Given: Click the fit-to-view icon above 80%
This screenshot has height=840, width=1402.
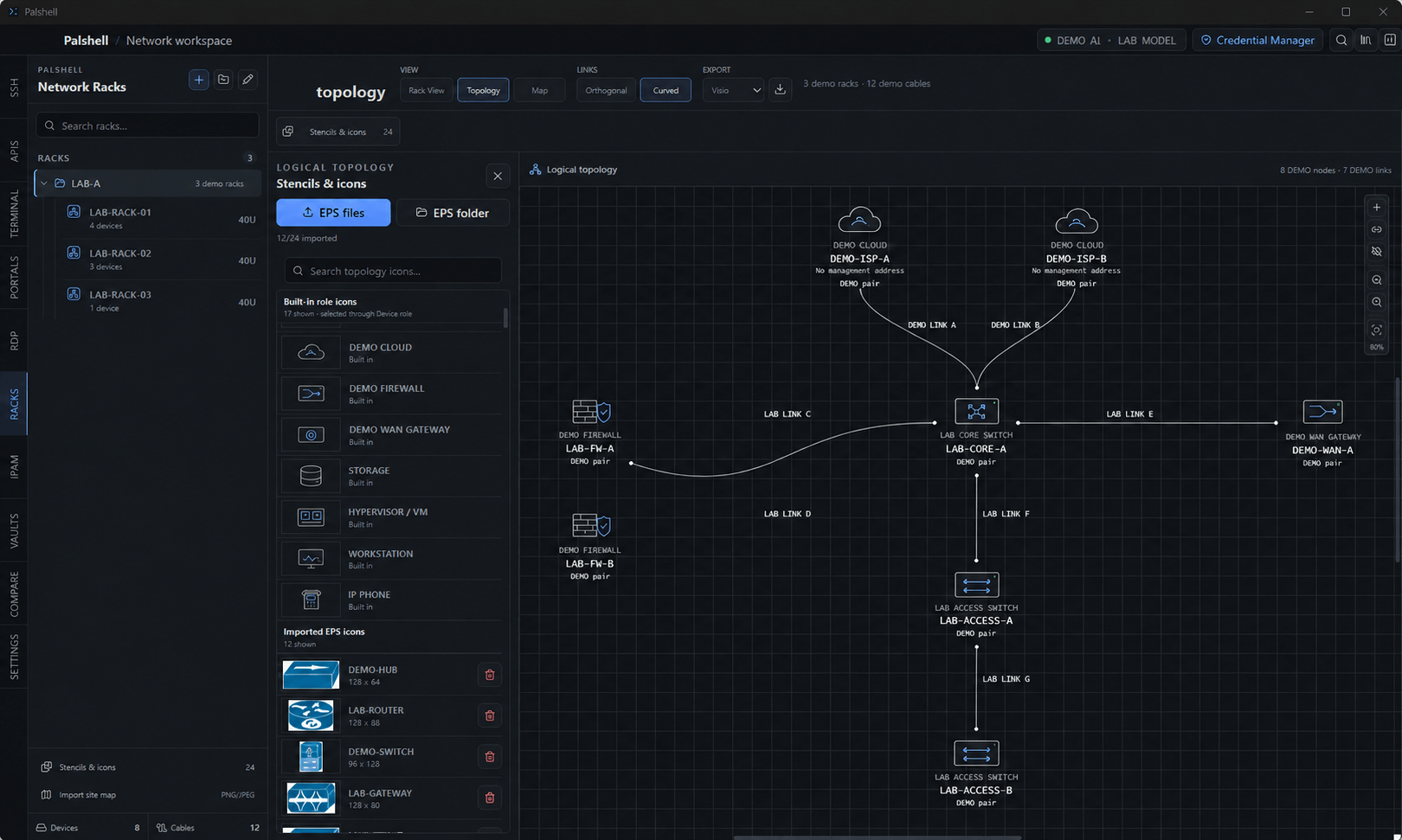Looking at the screenshot, I should click(x=1376, y=330).
